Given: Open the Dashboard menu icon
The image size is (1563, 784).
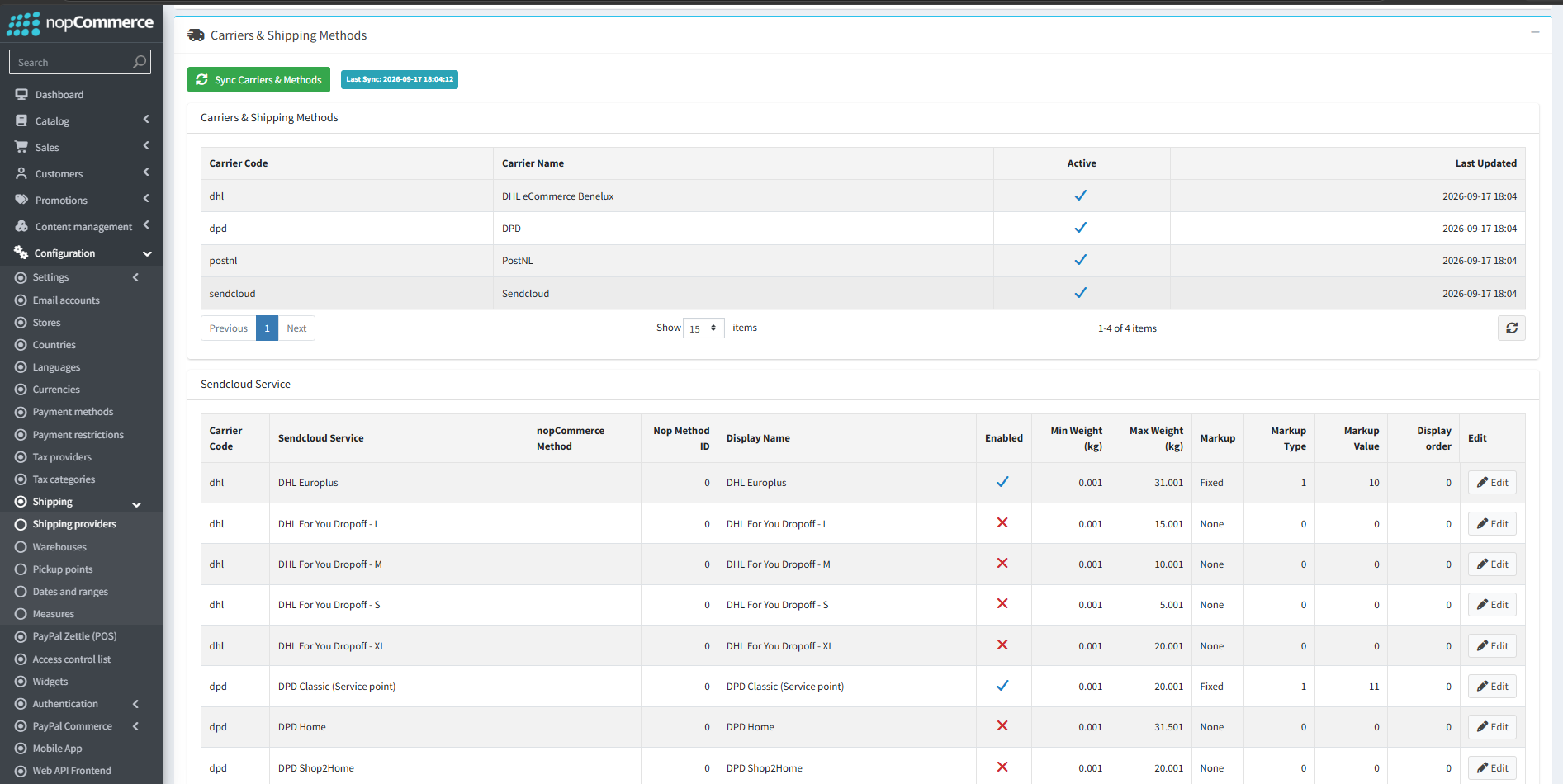Looking at the screenshot, I should 21,94.
